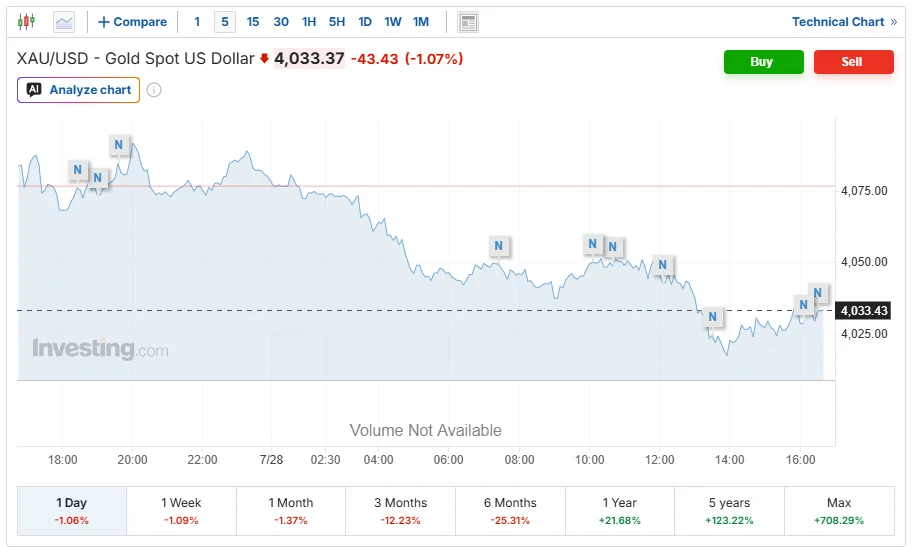
Task: Open the rightmost news marker near 16:00
Action: click(818, 292)
